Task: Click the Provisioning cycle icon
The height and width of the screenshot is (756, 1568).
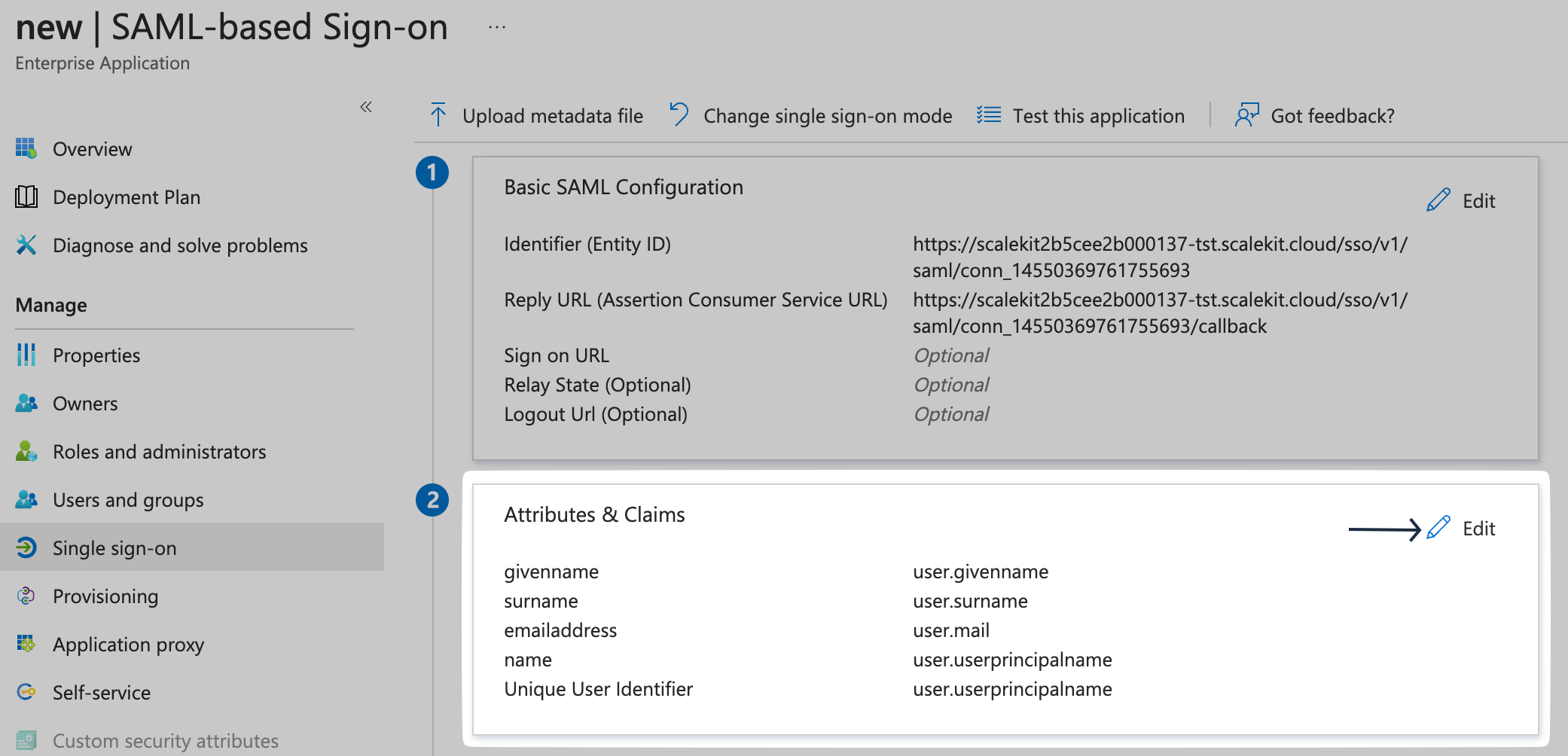Action: point(26,596)
